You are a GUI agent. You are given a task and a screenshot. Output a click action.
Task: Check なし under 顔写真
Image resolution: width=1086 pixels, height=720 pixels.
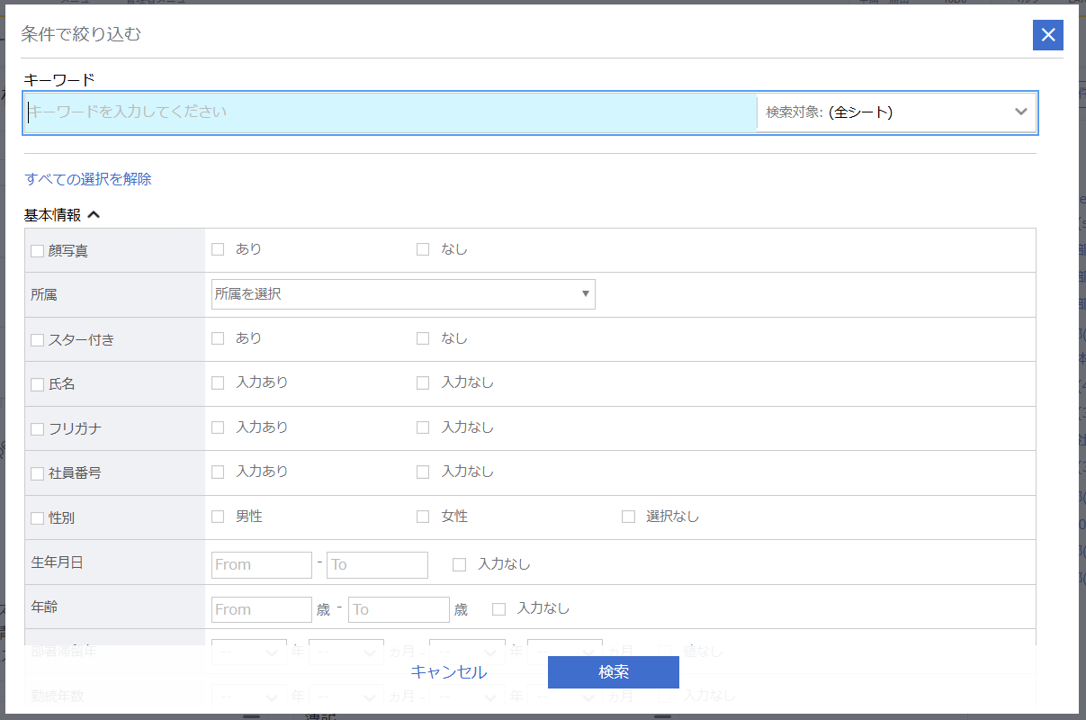point(423,249)
